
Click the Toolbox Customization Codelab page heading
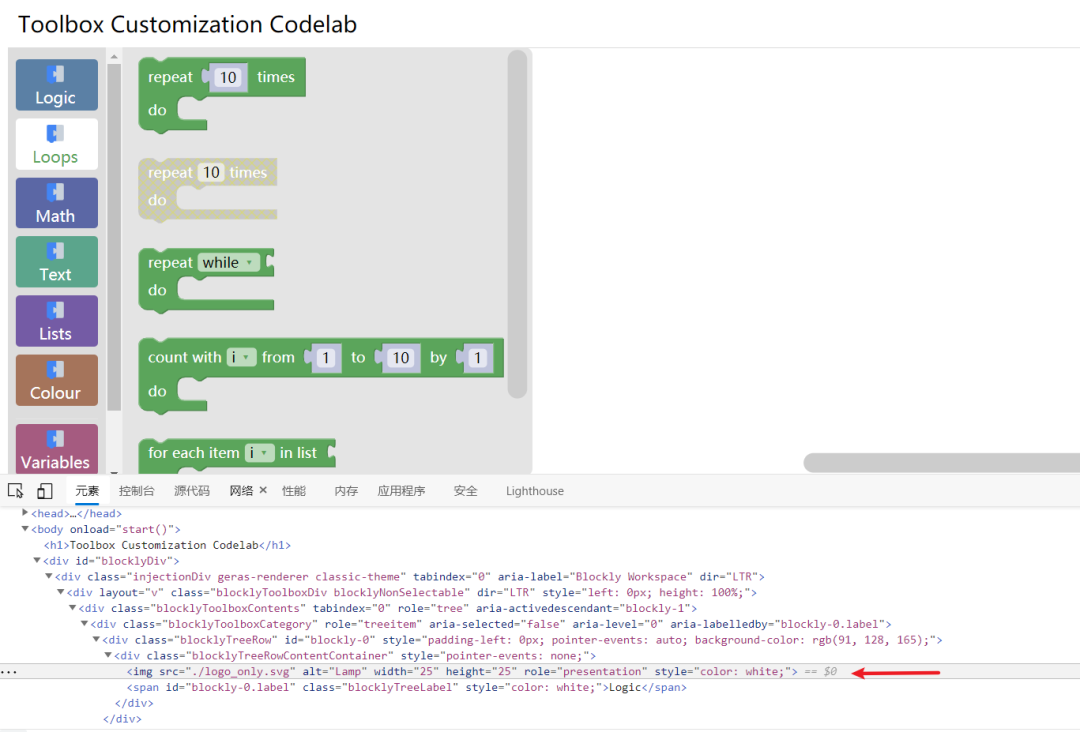(187, 24)
